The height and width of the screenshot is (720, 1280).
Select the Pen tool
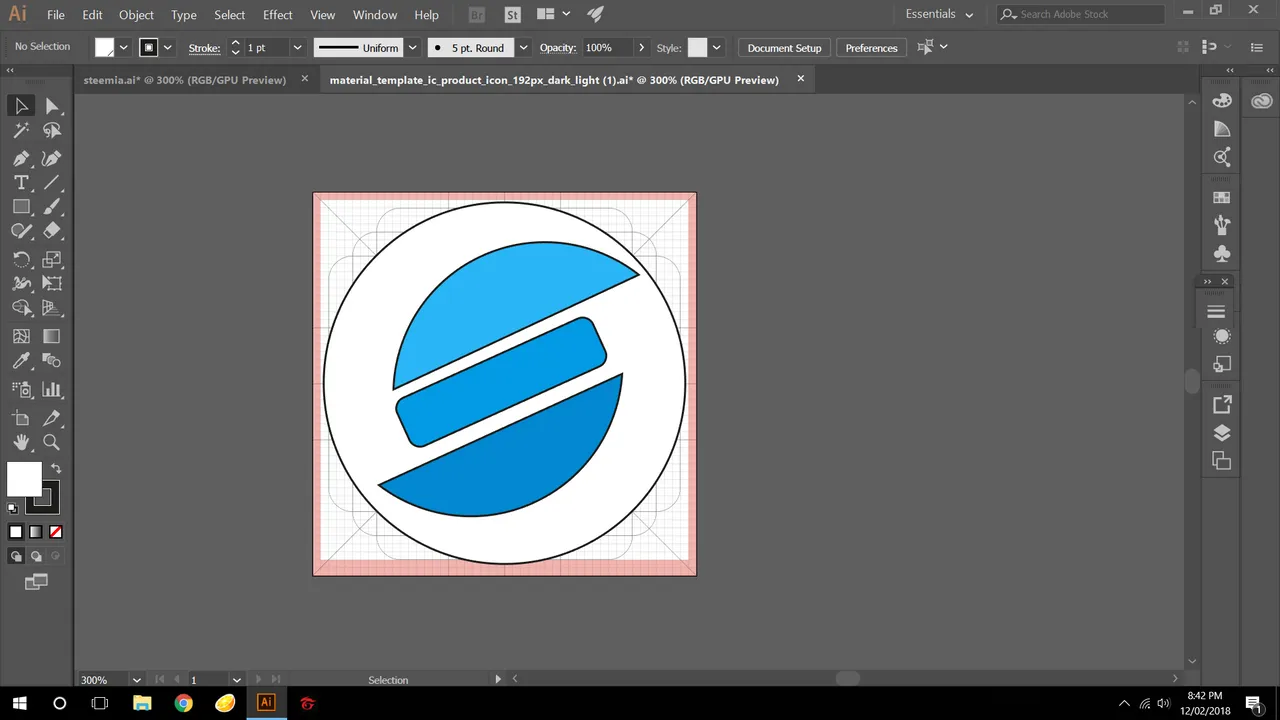tap(21, 159)
